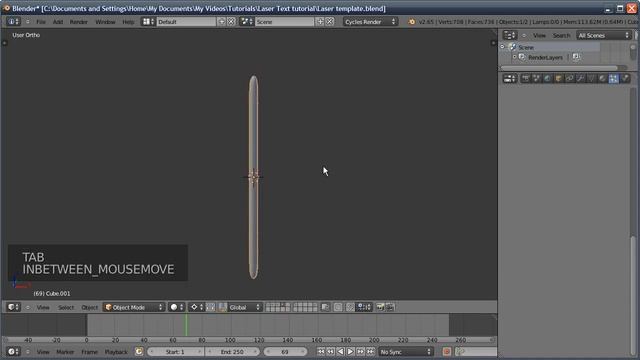This screenshot has height=360, width=640.
Task: Open the 3D View's View menu
Action: point(43,307)
